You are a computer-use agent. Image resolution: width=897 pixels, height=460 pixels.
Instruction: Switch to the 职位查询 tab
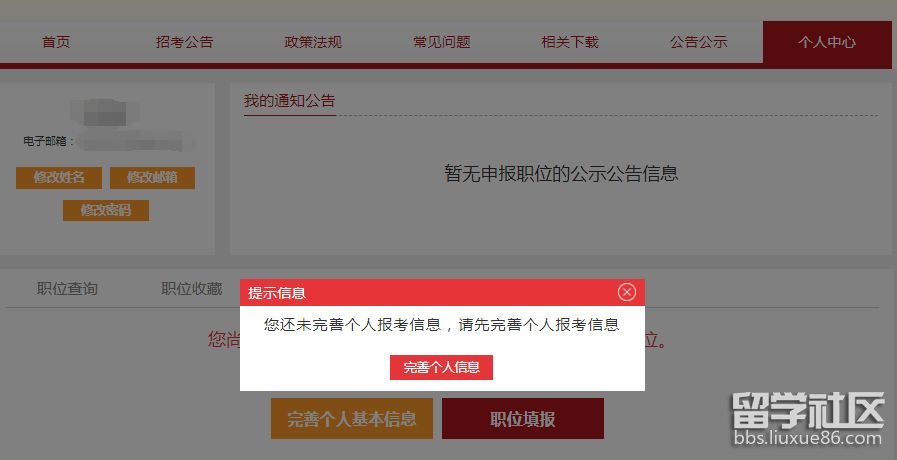tap(67, 288)
